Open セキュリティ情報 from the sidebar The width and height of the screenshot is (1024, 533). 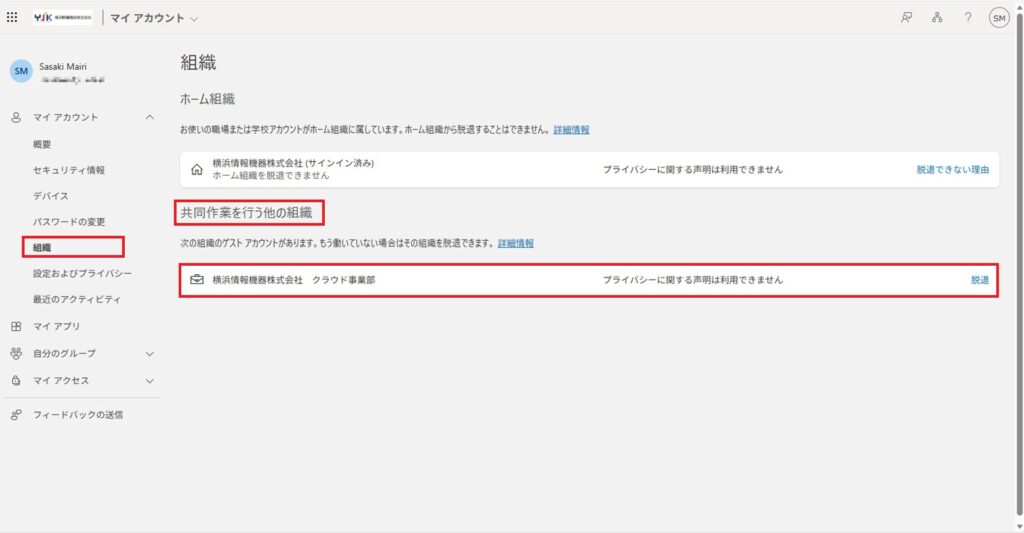(69, 170)
